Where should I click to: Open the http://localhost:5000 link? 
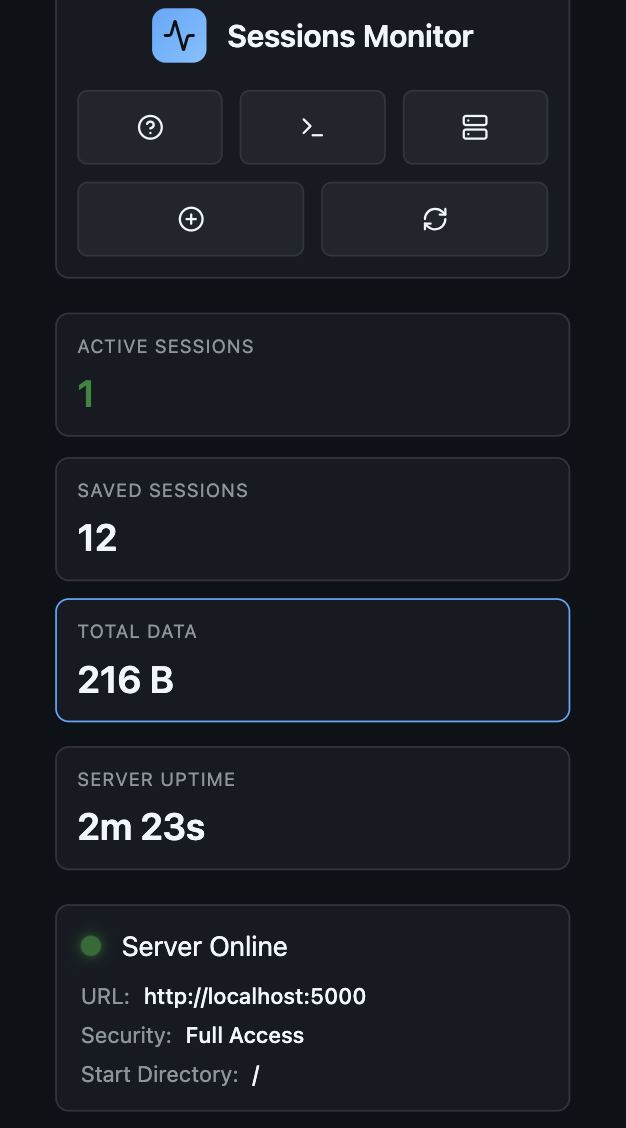pos(254,996)
